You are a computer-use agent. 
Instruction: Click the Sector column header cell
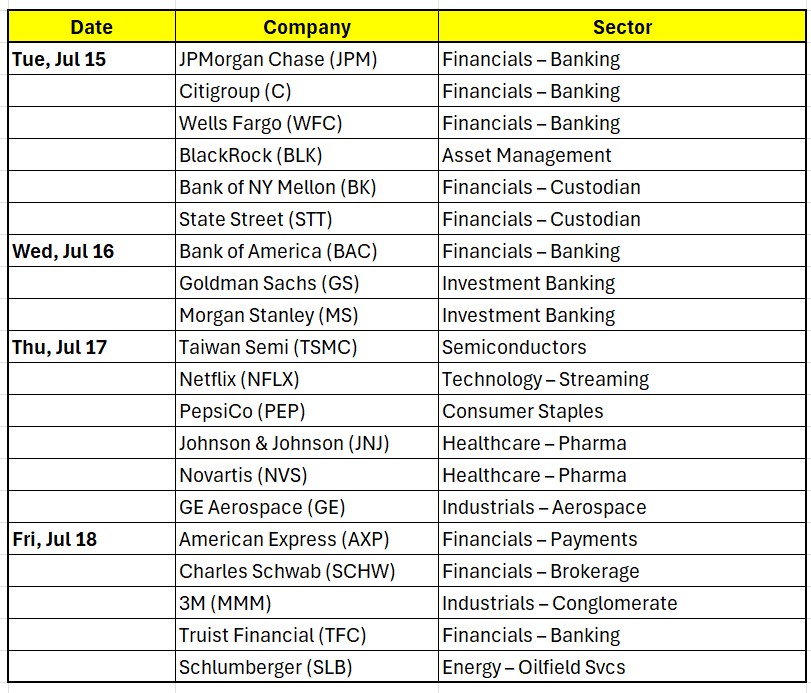point(622,27)
